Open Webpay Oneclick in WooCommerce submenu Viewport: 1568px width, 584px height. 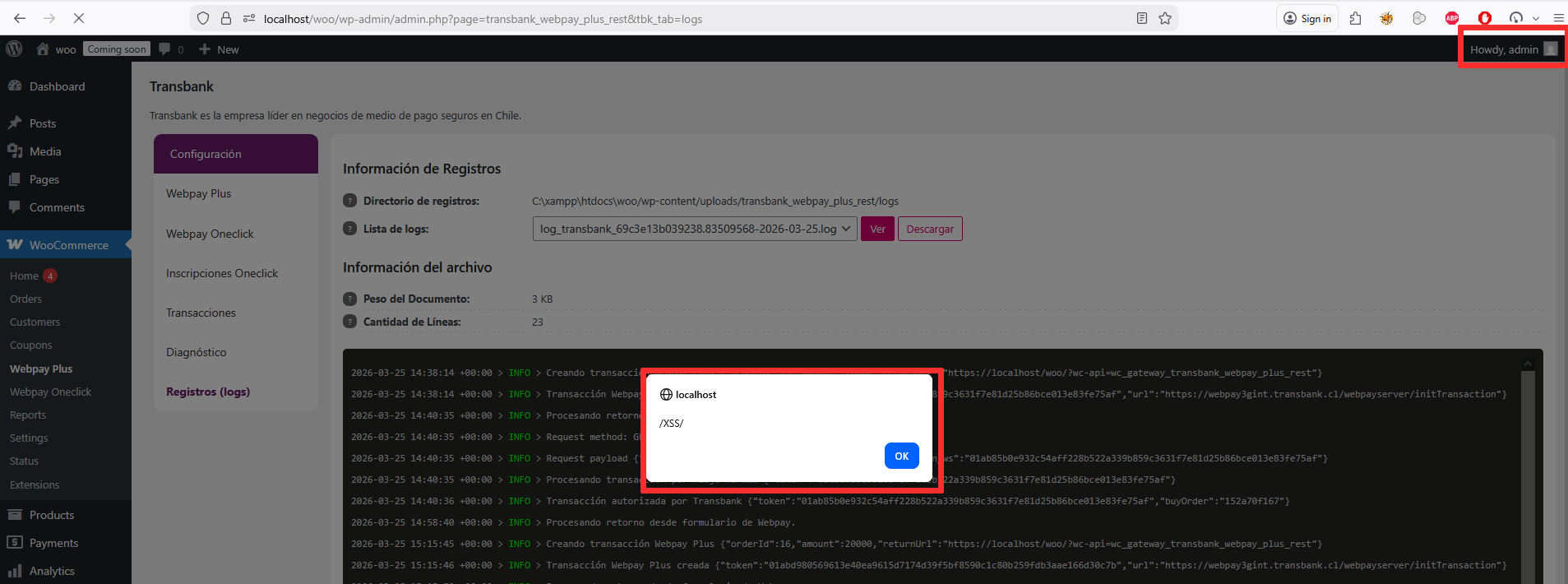click(x=50, y=392)
